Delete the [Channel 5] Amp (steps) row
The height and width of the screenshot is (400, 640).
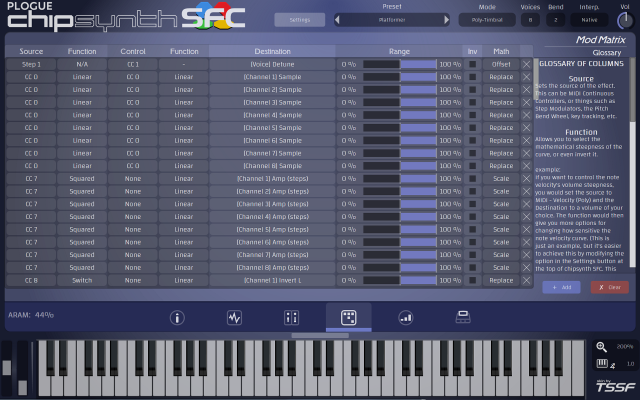pos(527,229)
